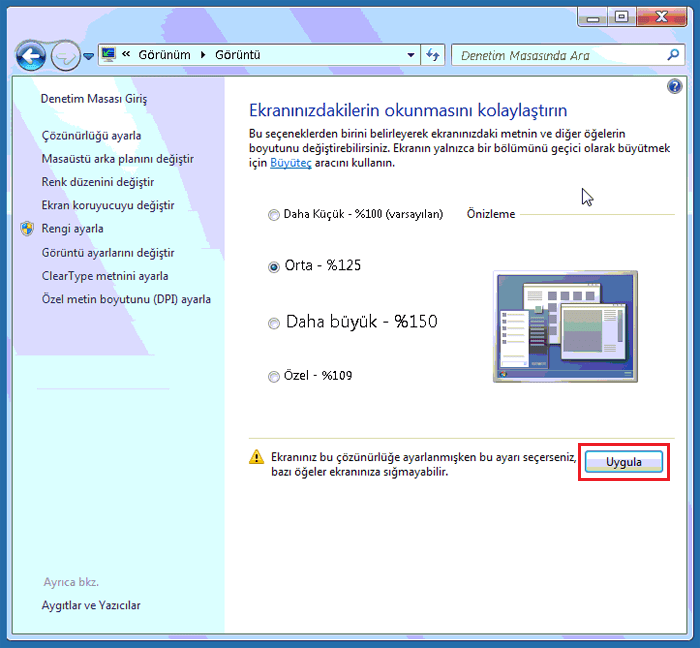Click the monitor icon in address bar
The width and height of the screenshot is (700, 648).
point(108,54)
